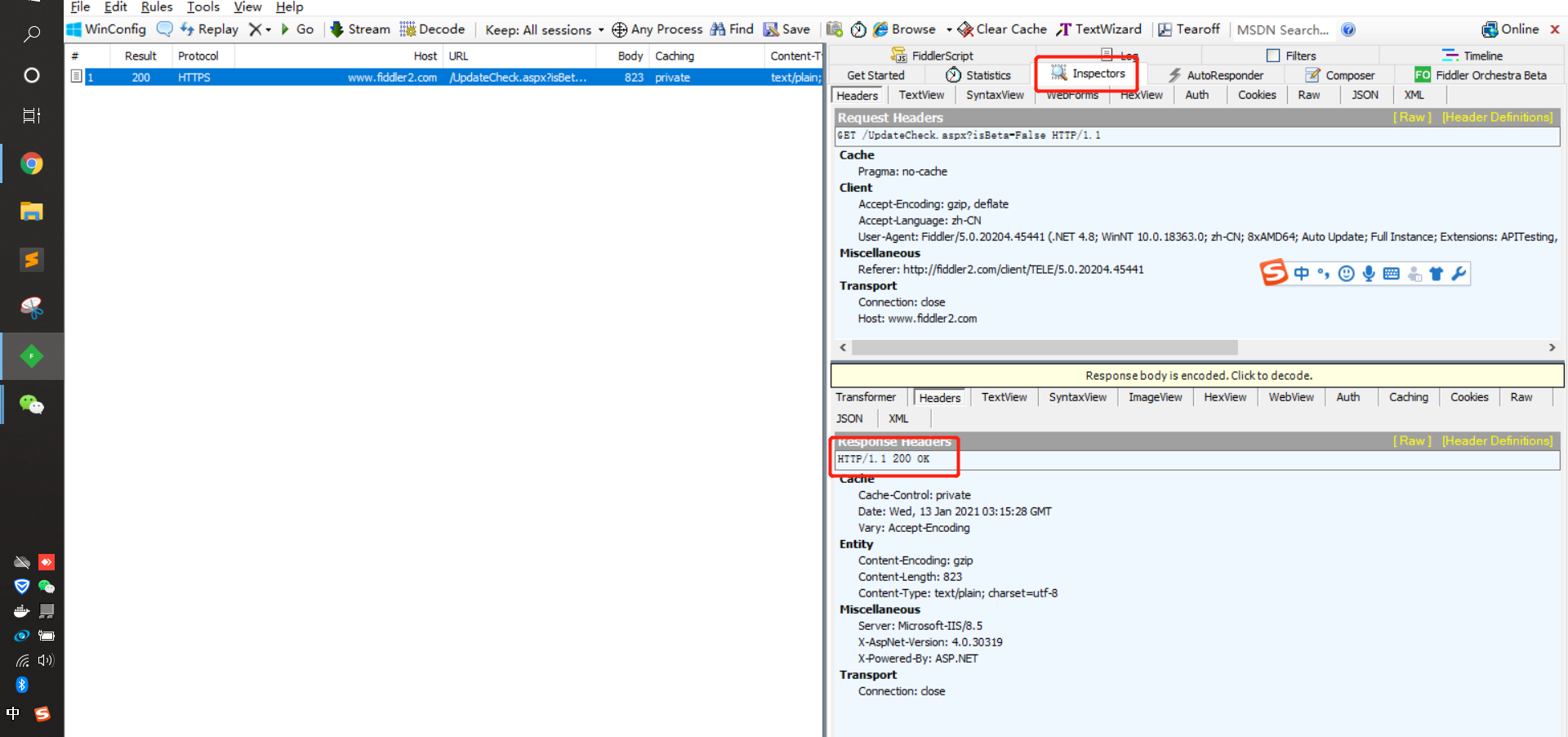This screenshot has width=1568, height=737.
Task: Open the Keep: All sessions dropdown
Action: (545, 29)
